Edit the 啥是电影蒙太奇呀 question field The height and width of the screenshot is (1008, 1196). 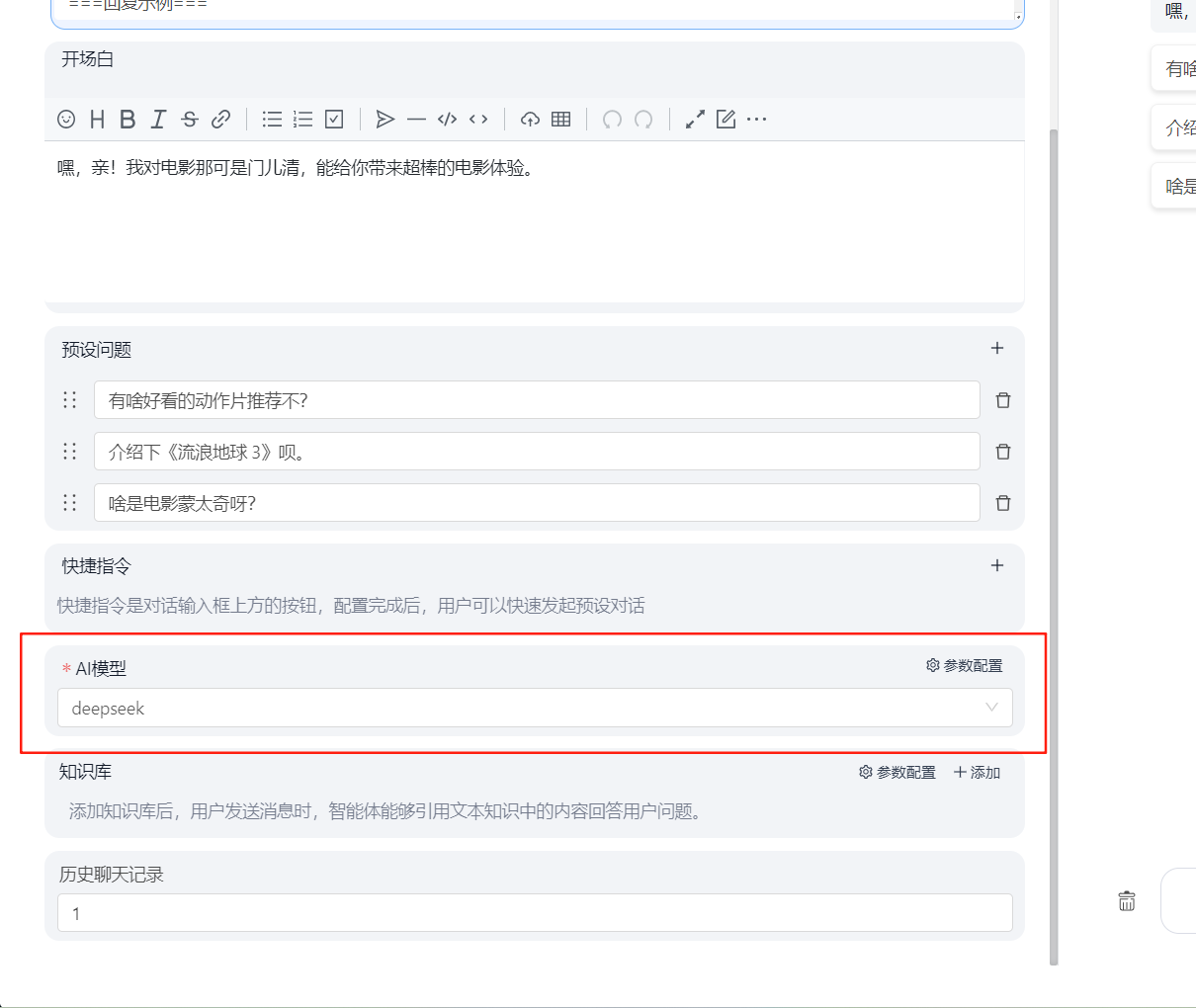tap(537, 503)
